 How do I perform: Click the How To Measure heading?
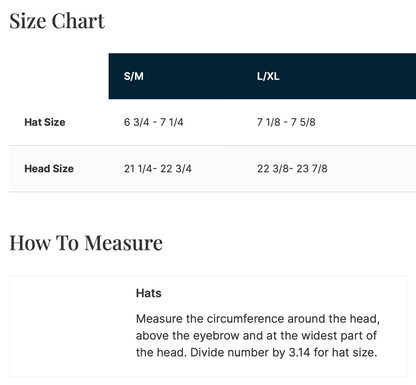pos(86,243)
